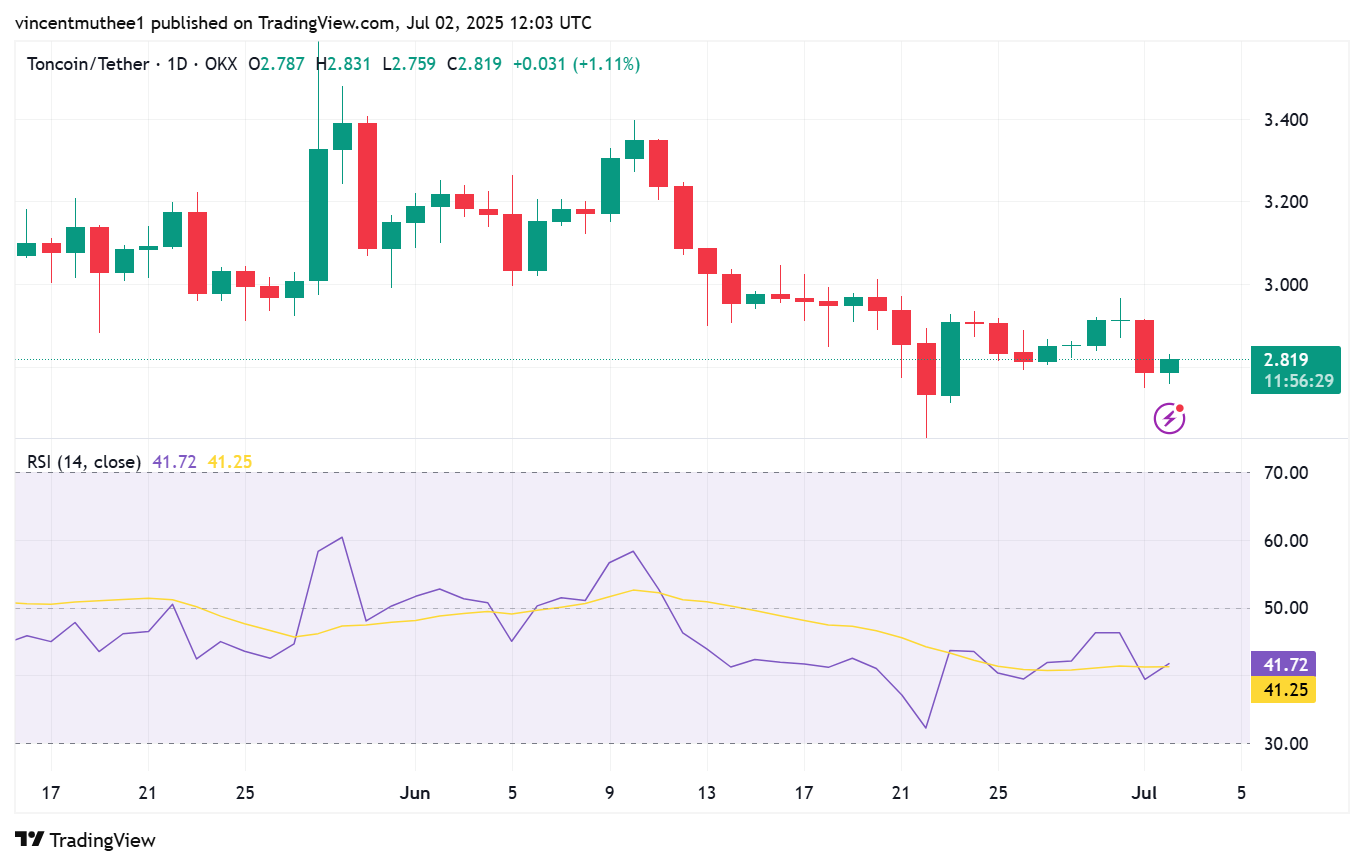Click the Jul date label on time axis
Viewport: 1364px width, 866px height.
1146,793
